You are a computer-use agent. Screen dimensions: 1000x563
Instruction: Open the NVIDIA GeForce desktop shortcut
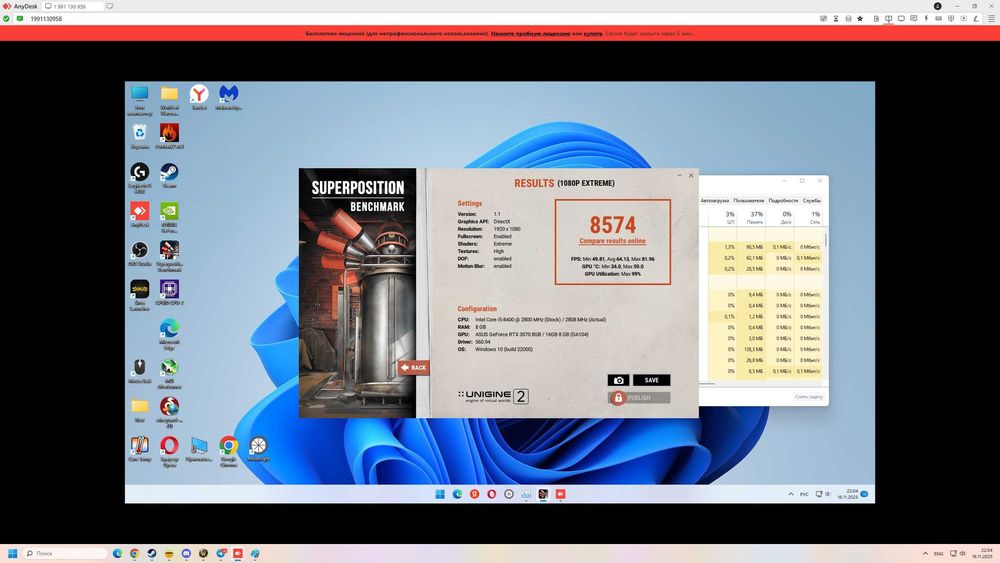[x=169, y=217]
